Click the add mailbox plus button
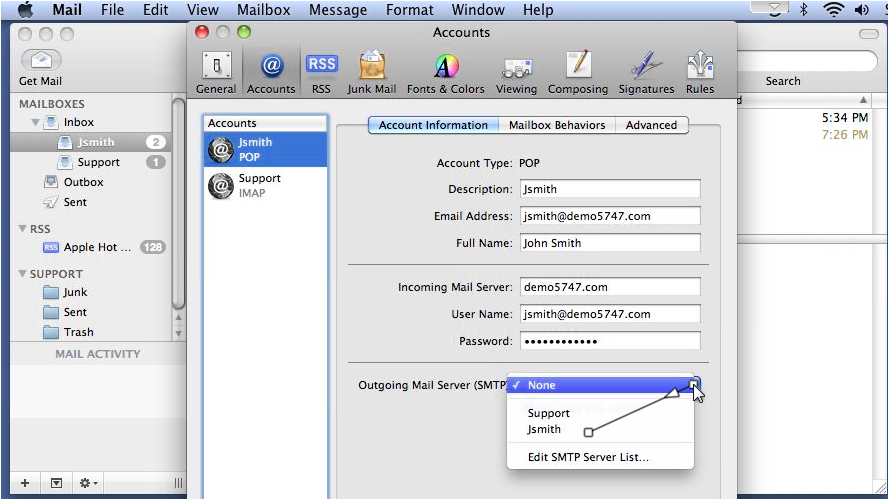This screenshot has width=889, height=500. tap(25, 483)
